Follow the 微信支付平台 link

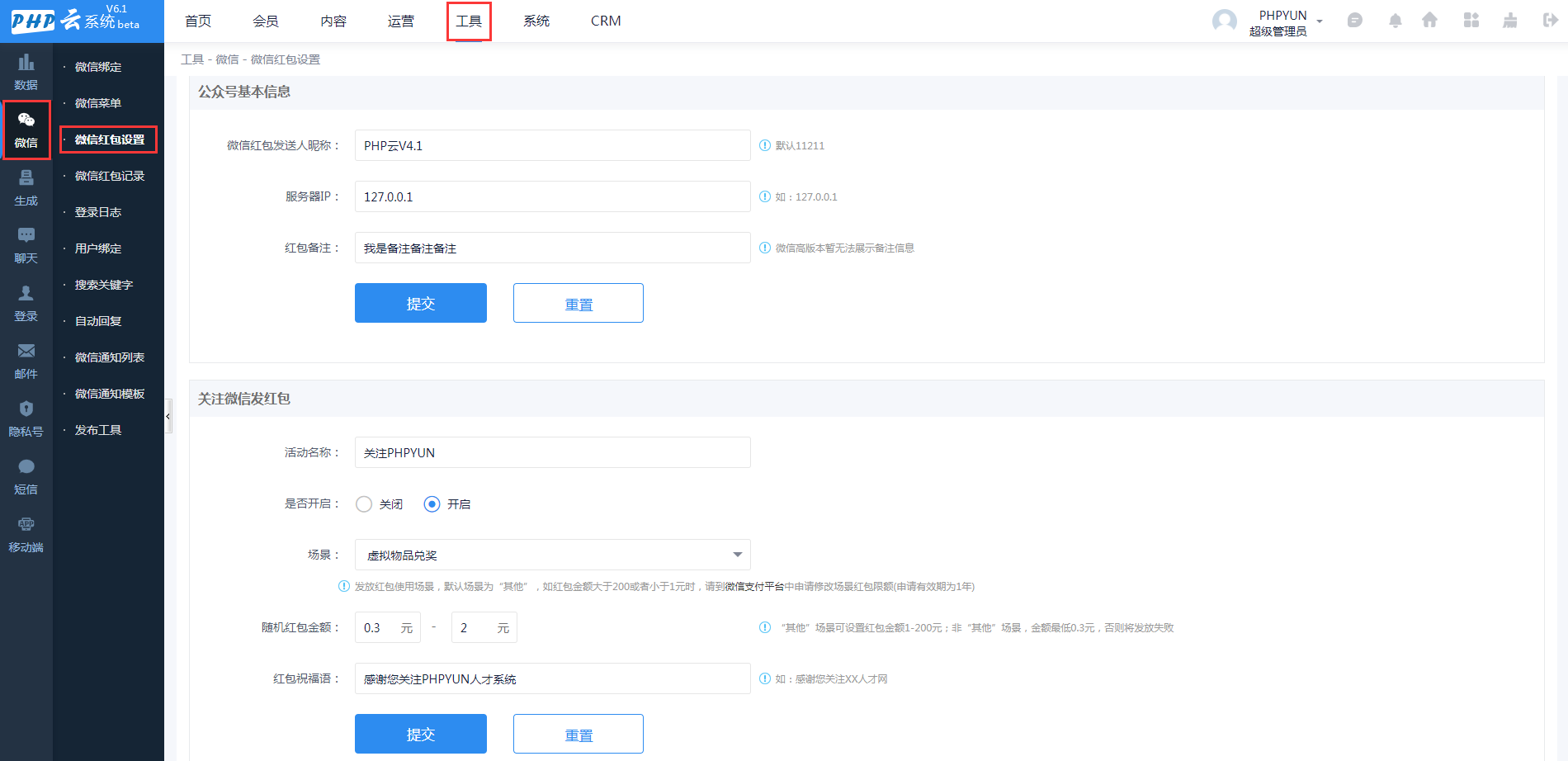[x=754, y=587]
